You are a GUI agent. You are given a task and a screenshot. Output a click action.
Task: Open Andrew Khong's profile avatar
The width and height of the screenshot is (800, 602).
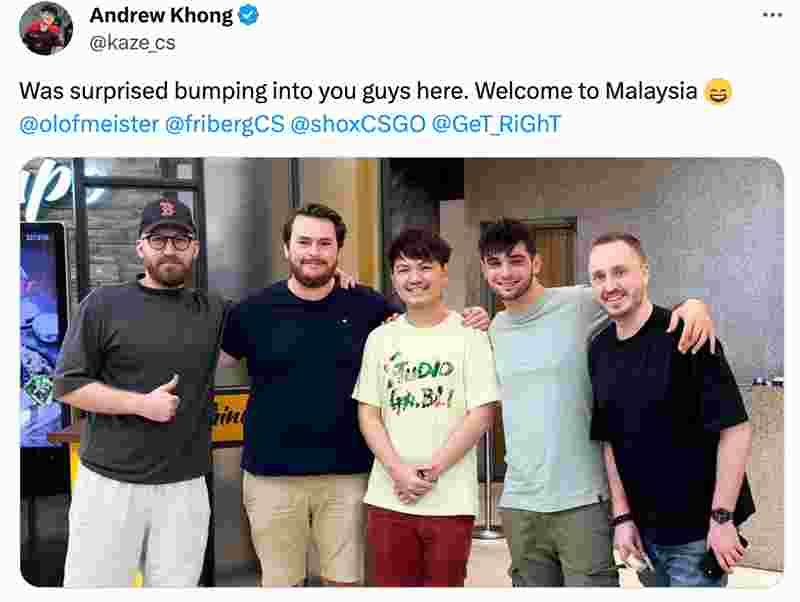pos(46,28)
